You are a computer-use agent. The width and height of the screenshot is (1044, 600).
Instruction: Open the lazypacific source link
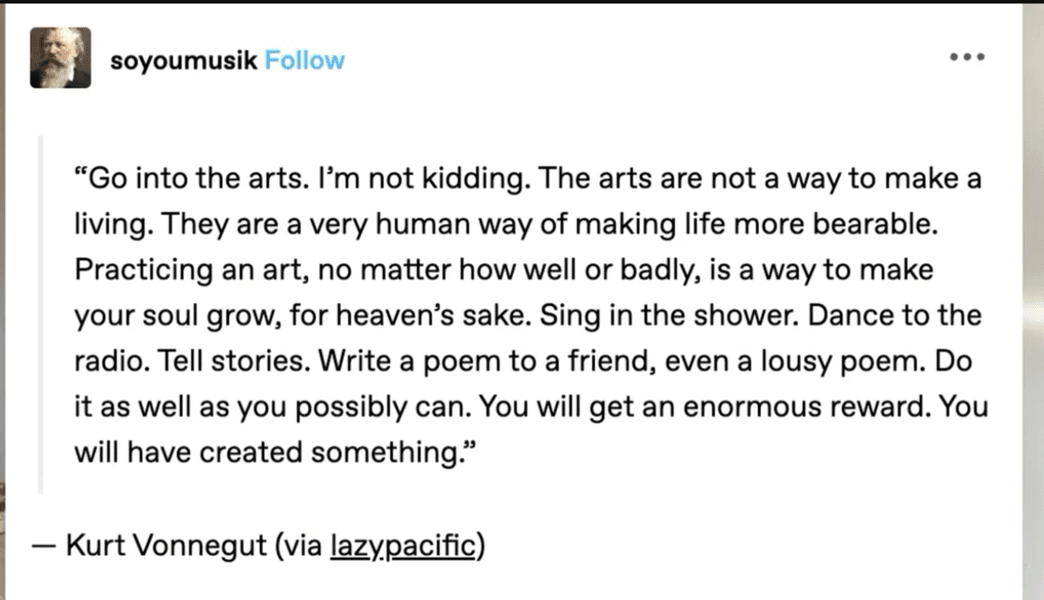click(x=403, y=545)
